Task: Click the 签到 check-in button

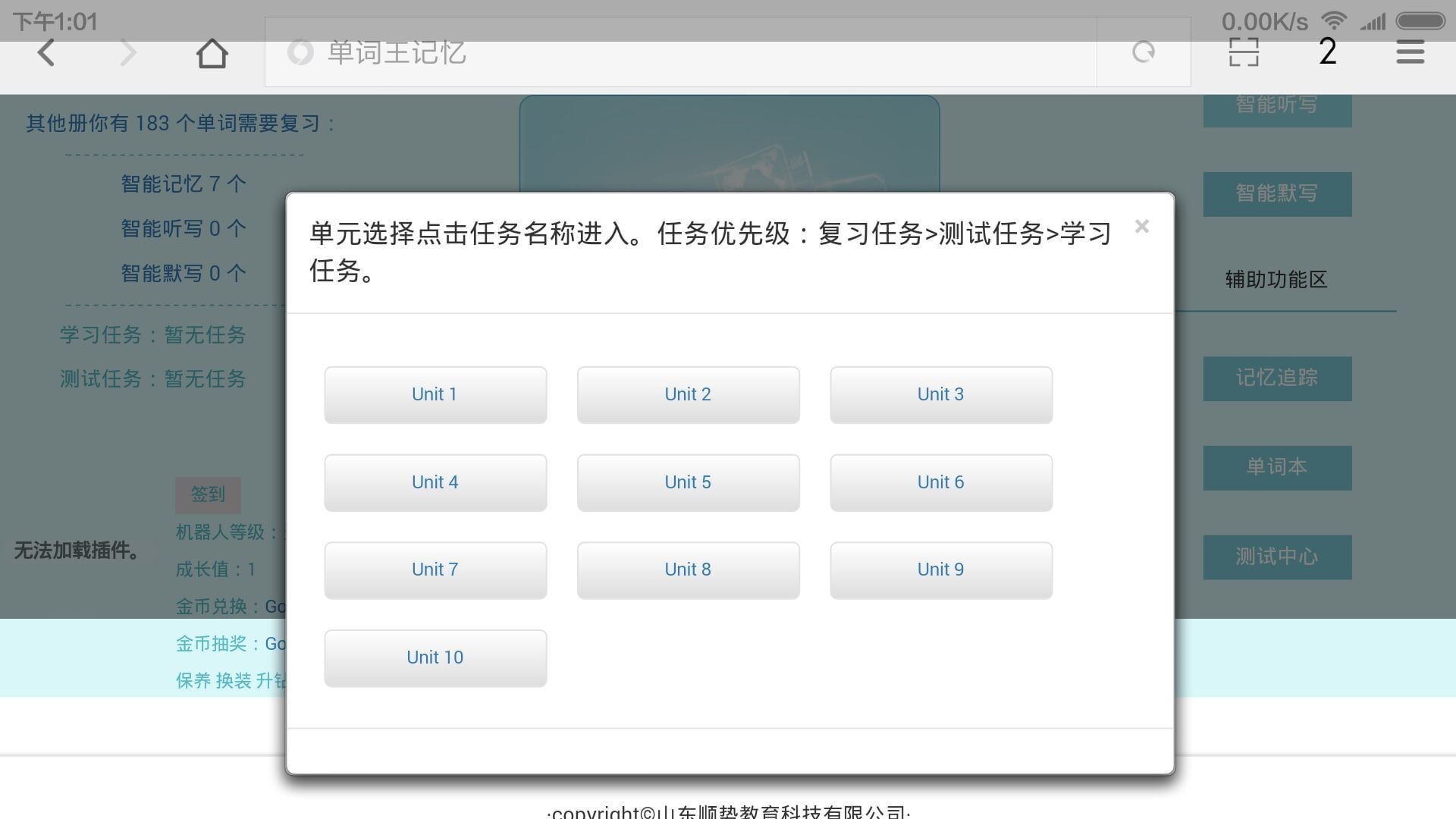Action: tap(207, 493)
